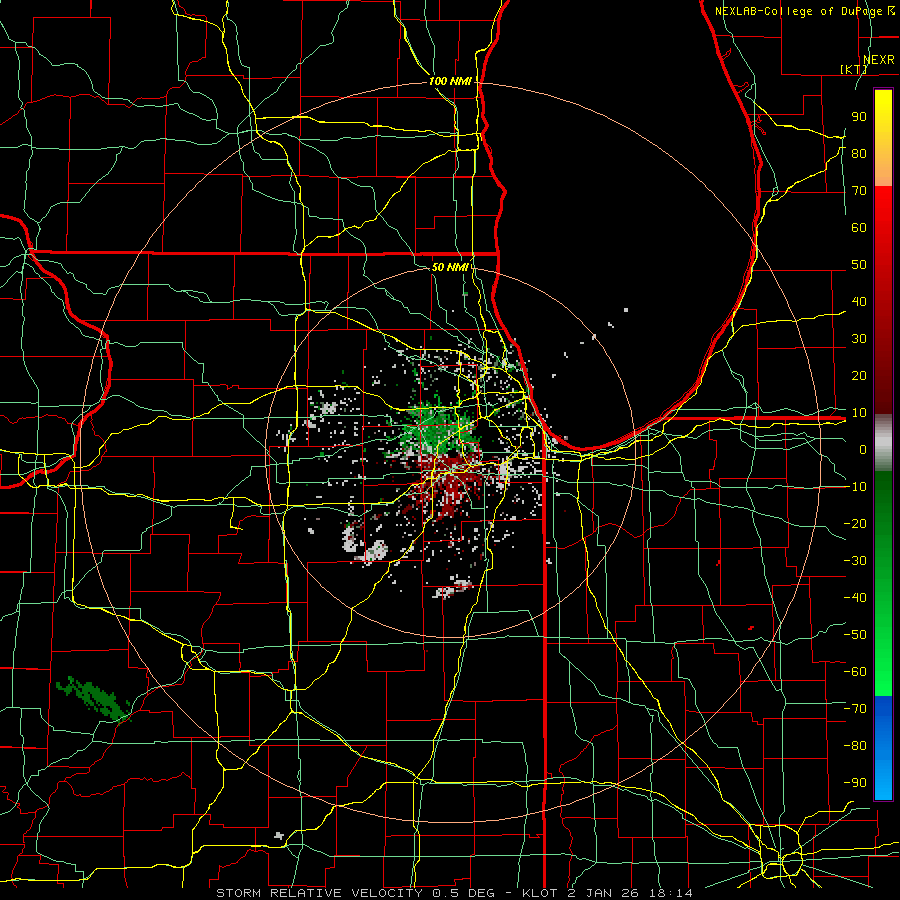Click the "NEXR" label at top right

[878, 59]
